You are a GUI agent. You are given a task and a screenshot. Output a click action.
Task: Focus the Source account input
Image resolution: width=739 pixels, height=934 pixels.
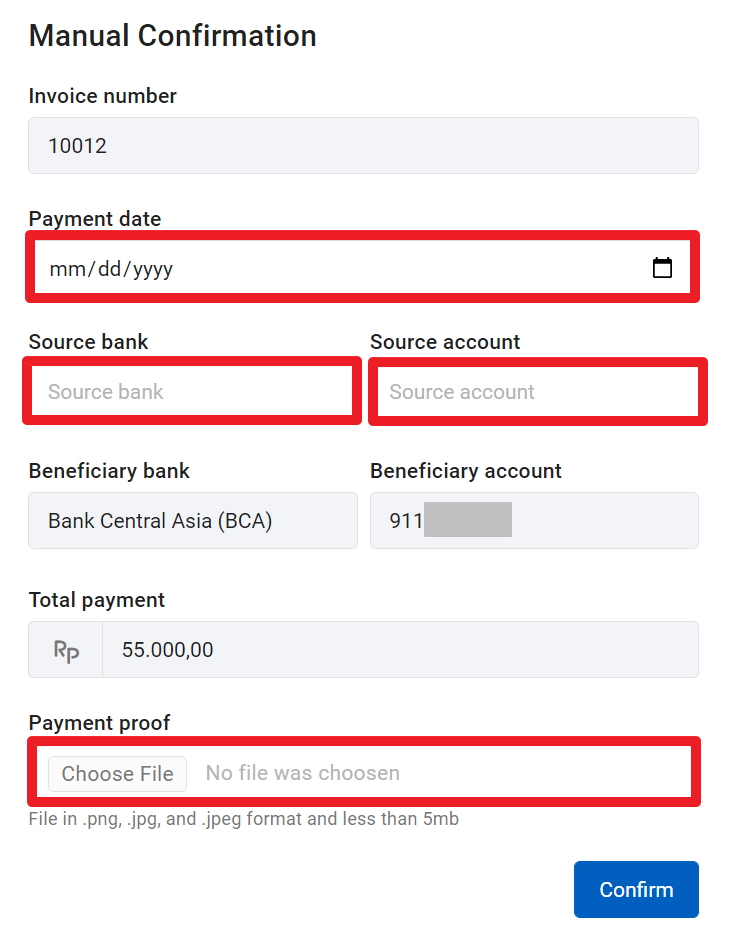[x=538, y=392]
